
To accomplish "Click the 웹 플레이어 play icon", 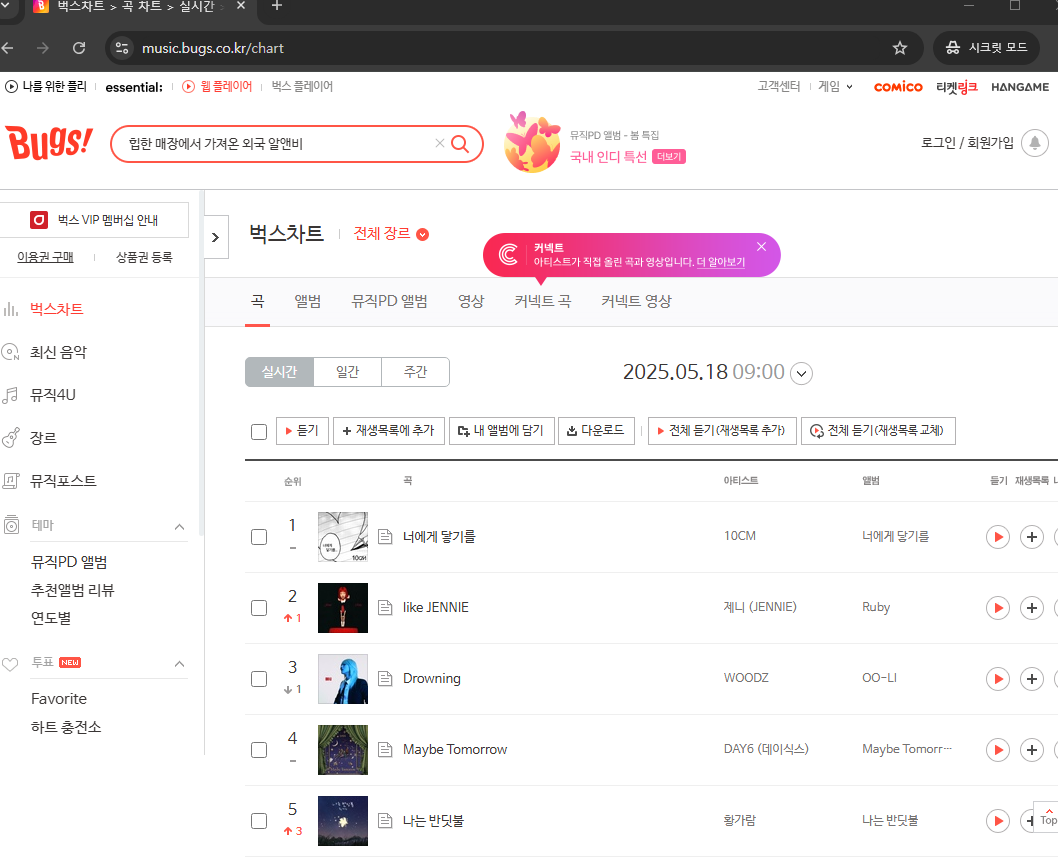I will [x=188, y=86].
